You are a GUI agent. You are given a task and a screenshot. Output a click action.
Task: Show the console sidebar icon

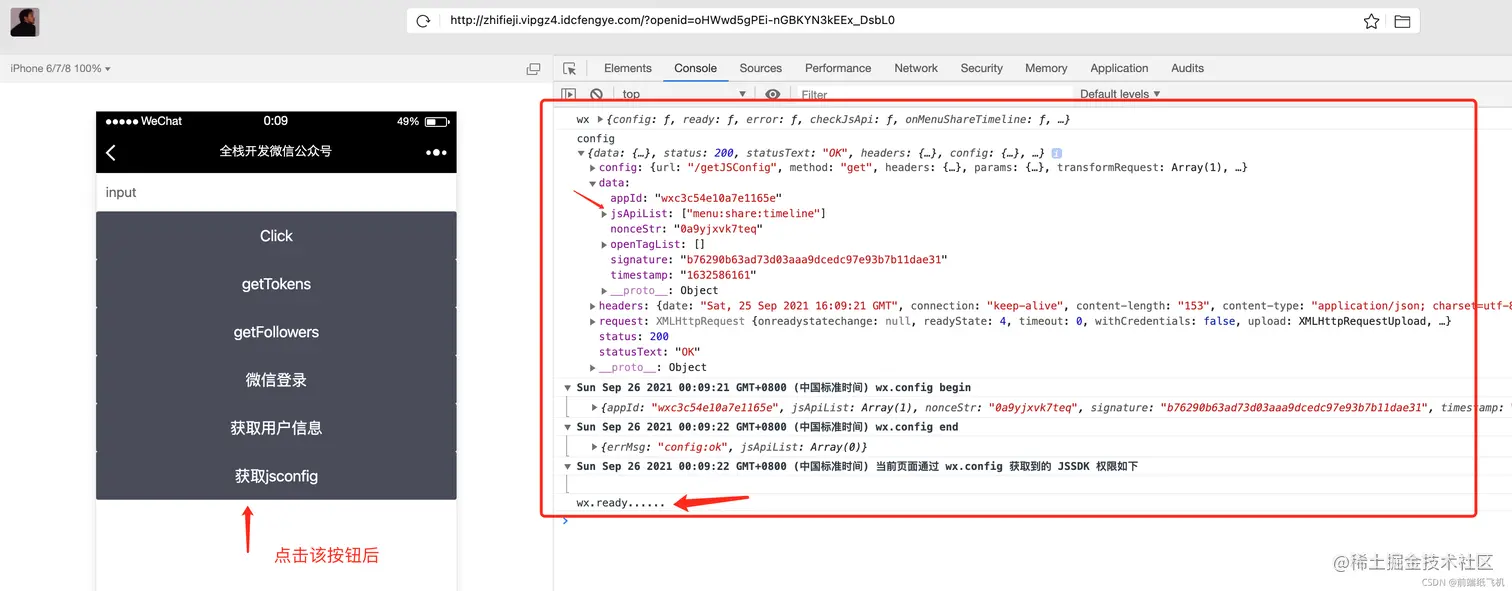coord(569,94)
